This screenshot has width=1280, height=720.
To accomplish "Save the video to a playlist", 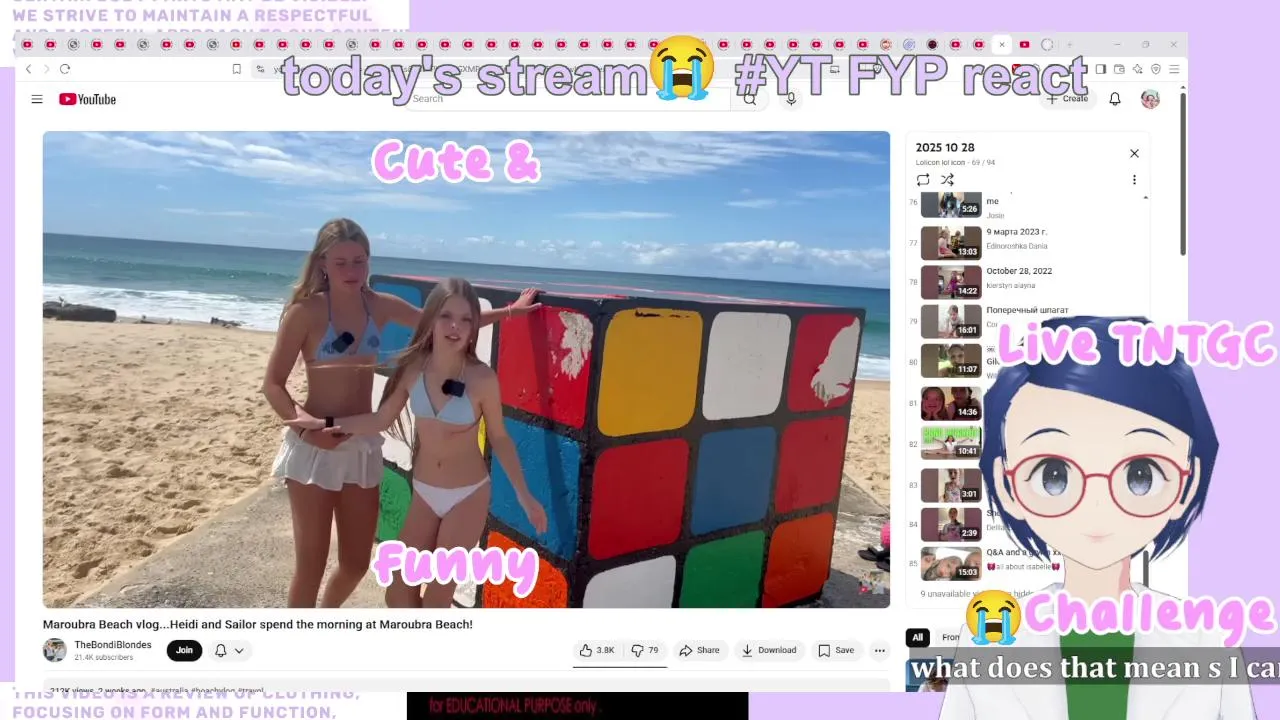I will (836, 650).
